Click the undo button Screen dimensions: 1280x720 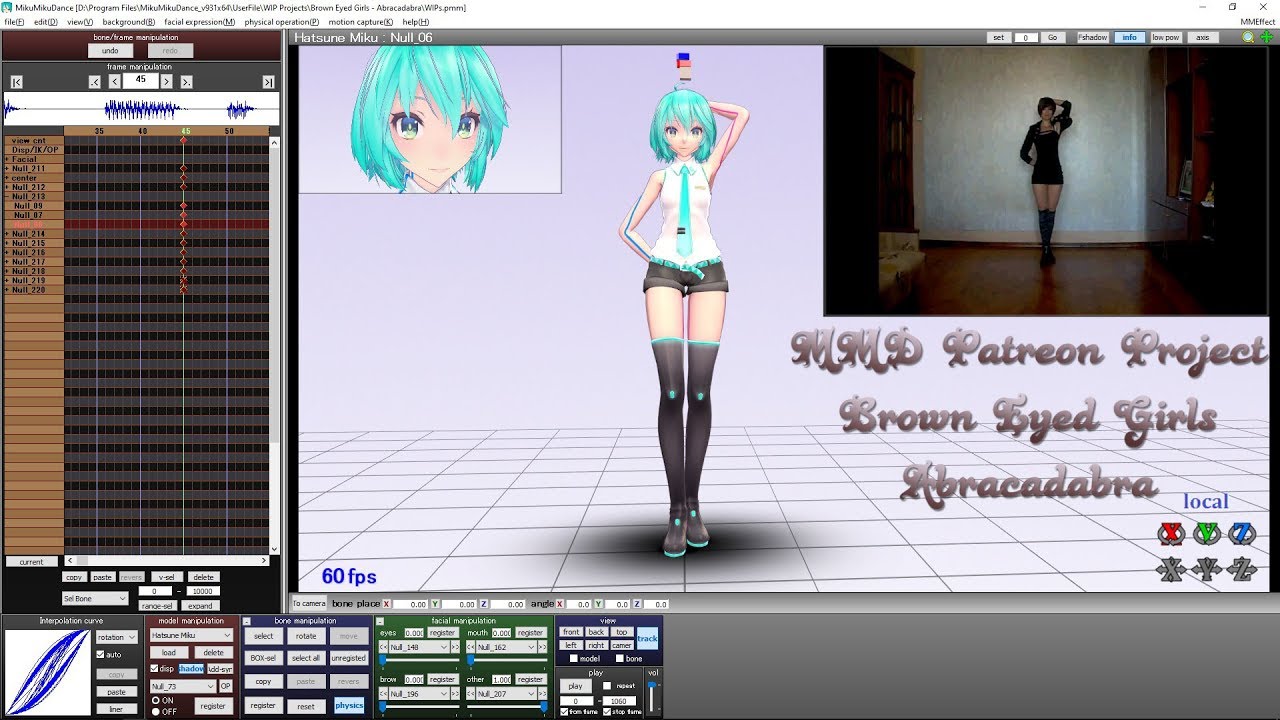coord(110,50)
